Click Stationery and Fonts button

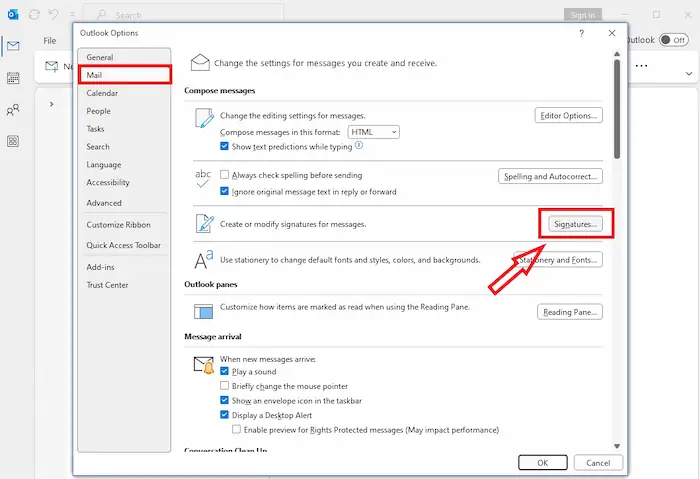click(x=558, y=259)
